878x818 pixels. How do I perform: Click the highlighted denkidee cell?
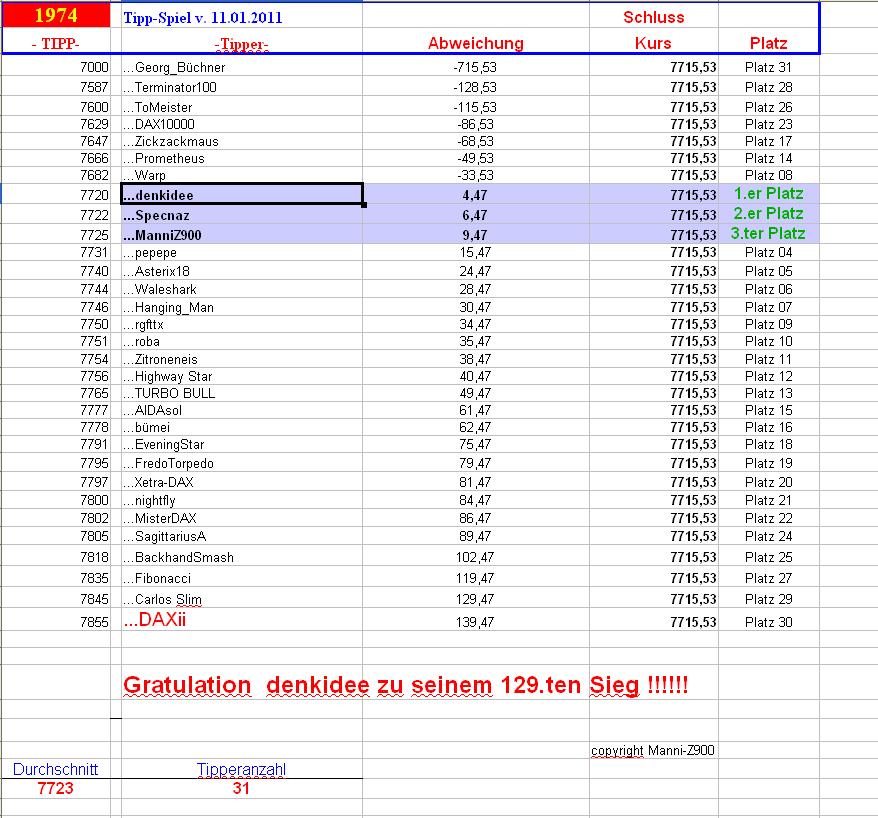click(x=242, y=194)
